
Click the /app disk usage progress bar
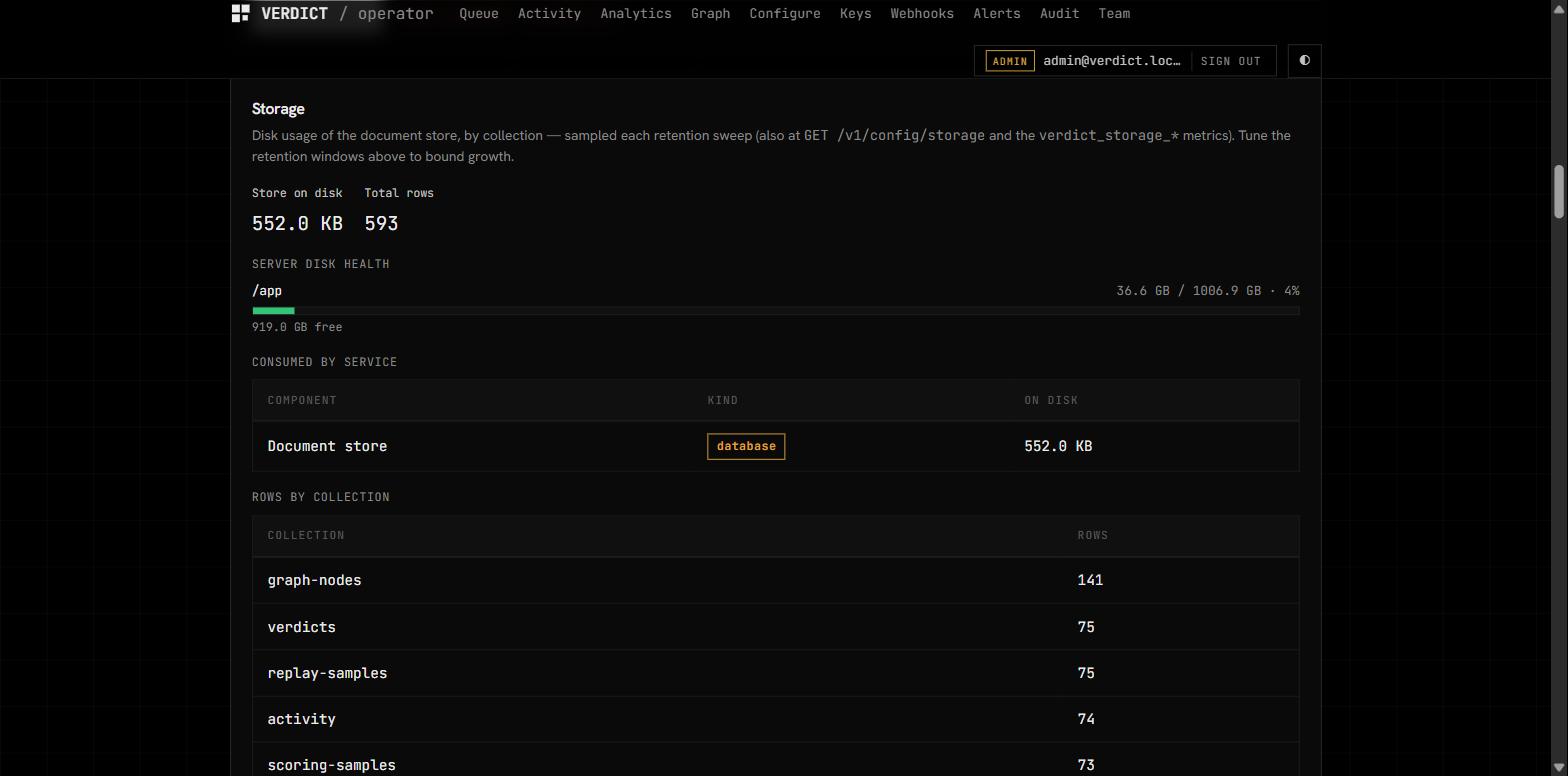coord(776,311)
